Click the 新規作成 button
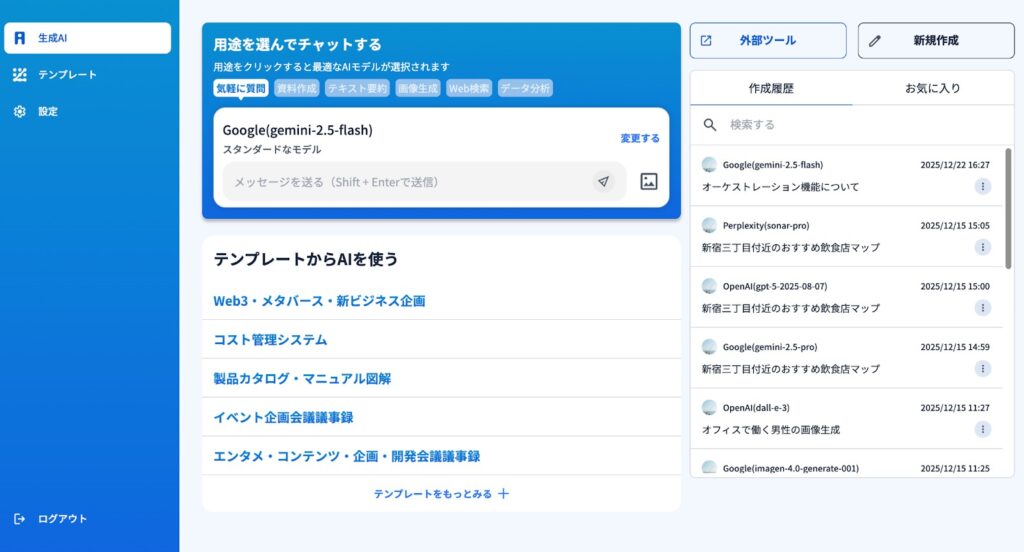The width and height of the screenshot is (1024, 552). (x=935, y=41)
